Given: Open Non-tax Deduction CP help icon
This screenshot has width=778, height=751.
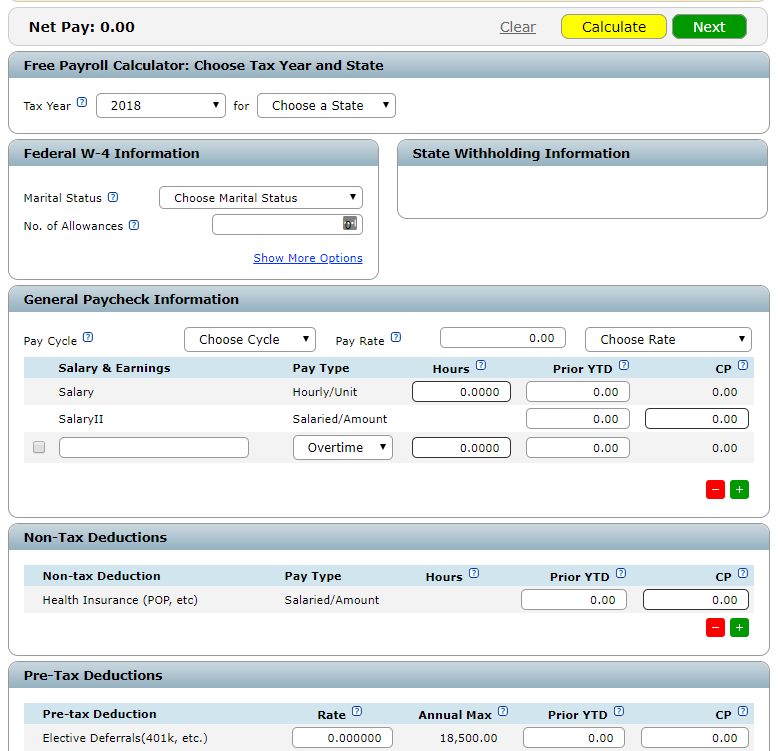Looking at the screenshot, I should pyautogui.click(x=743, y=573).
